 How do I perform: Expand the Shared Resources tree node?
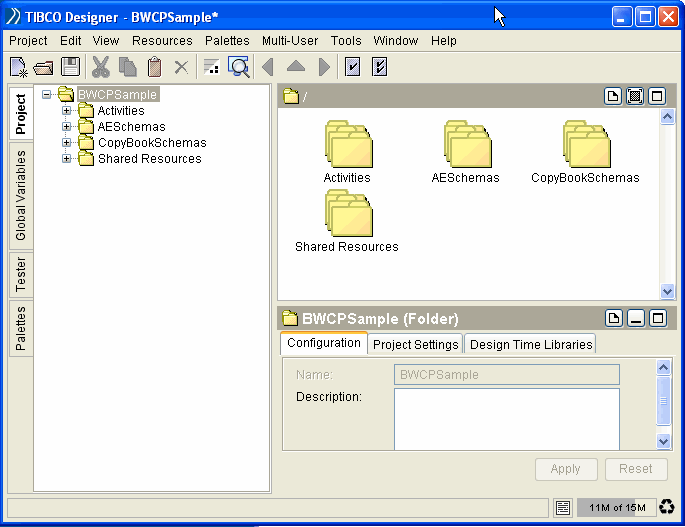pyautogui.click(x=66, y=159)
